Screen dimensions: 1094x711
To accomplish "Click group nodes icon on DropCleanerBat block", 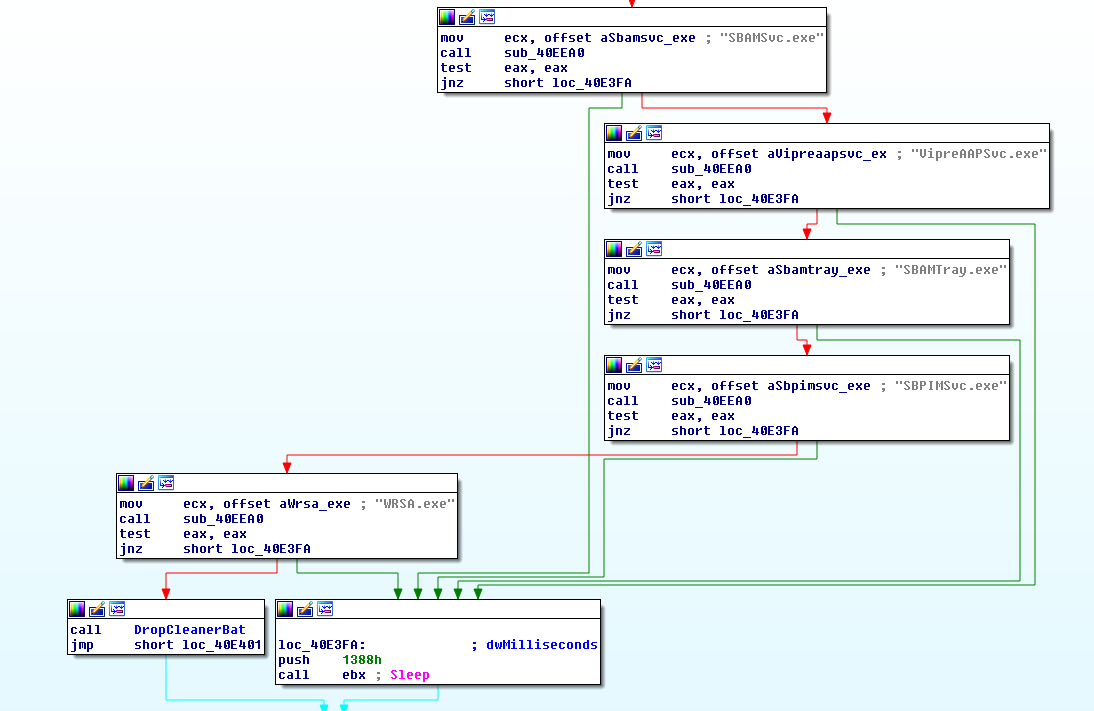I will 117,609.
